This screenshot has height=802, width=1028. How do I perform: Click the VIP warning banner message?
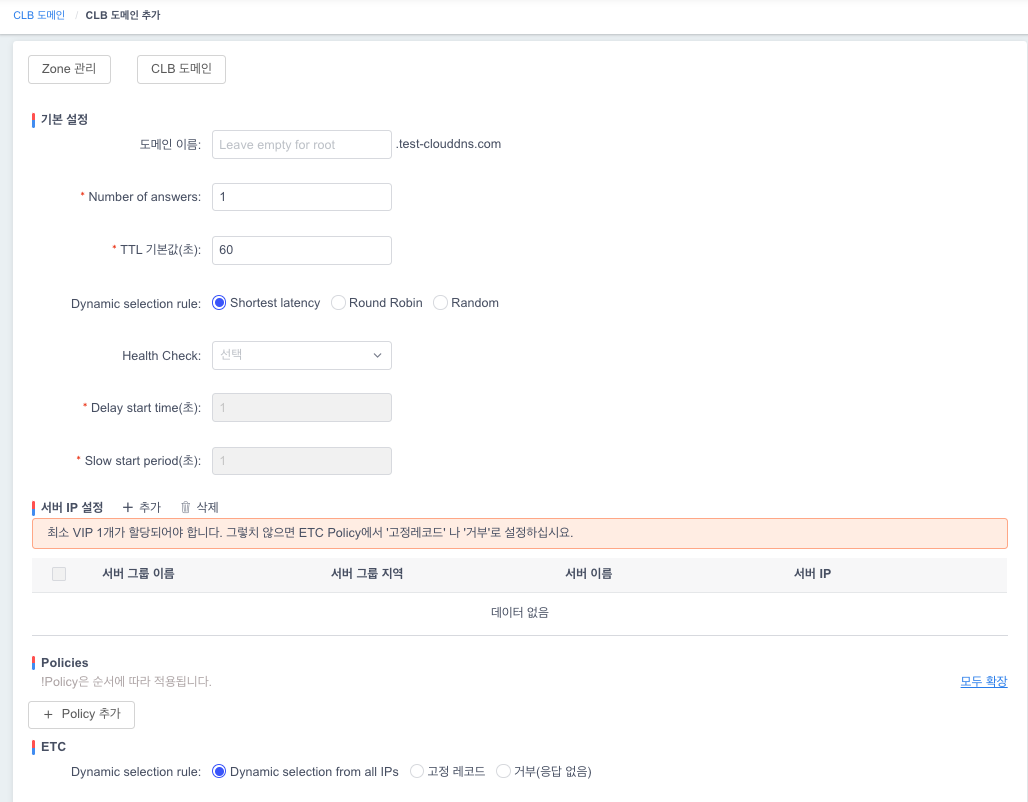520,533
